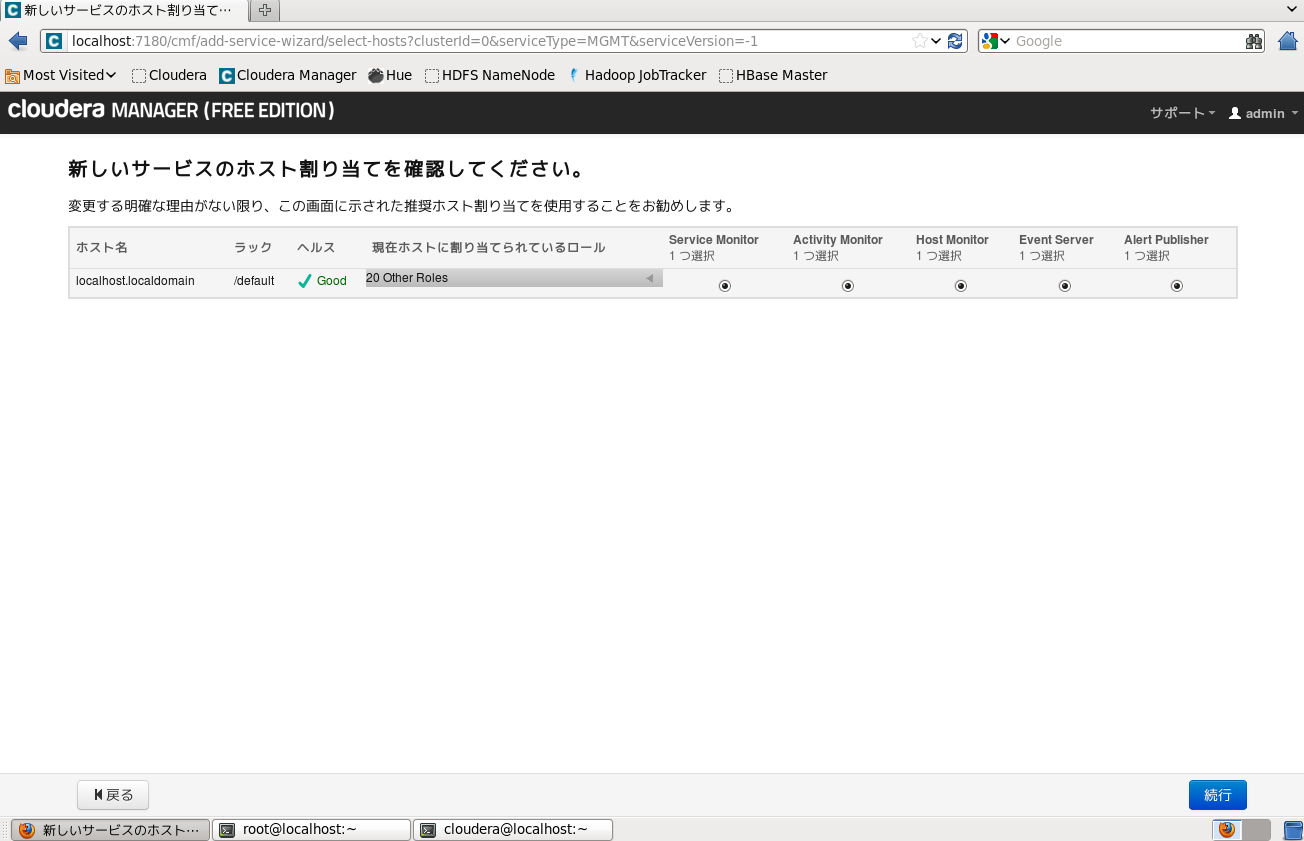Image resolution: width=1304 pixels, height=841 pixels.
Task: Click the Firefox window taskbar button
Action: 111,830
